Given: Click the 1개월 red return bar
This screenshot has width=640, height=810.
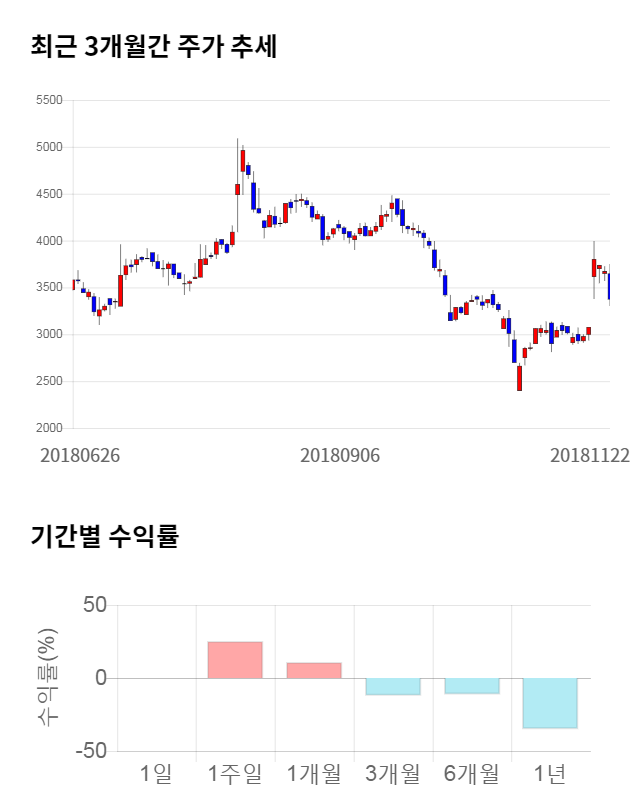Looking at the screenshot, I should [314, 670].
